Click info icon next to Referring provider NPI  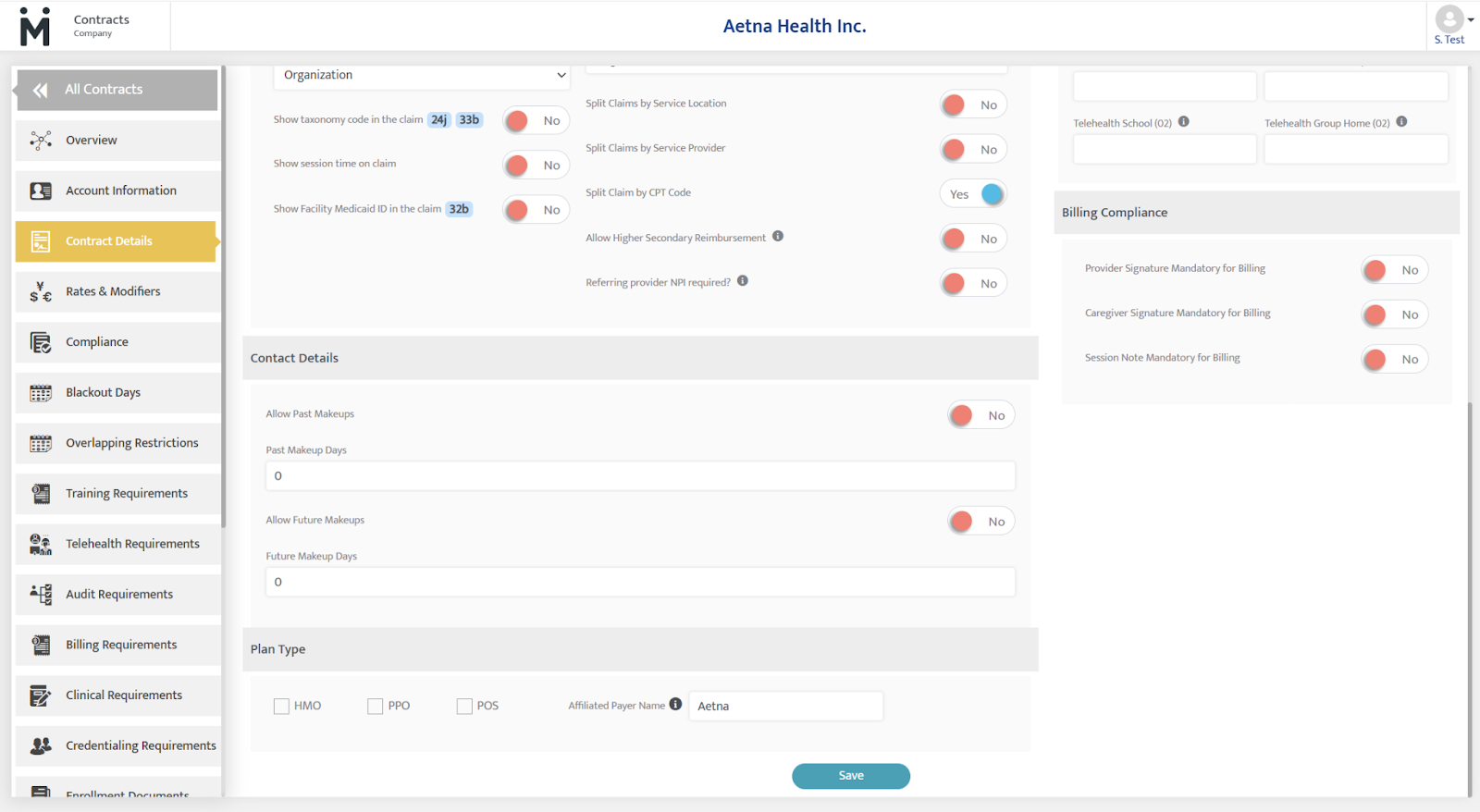coord(743,281)
